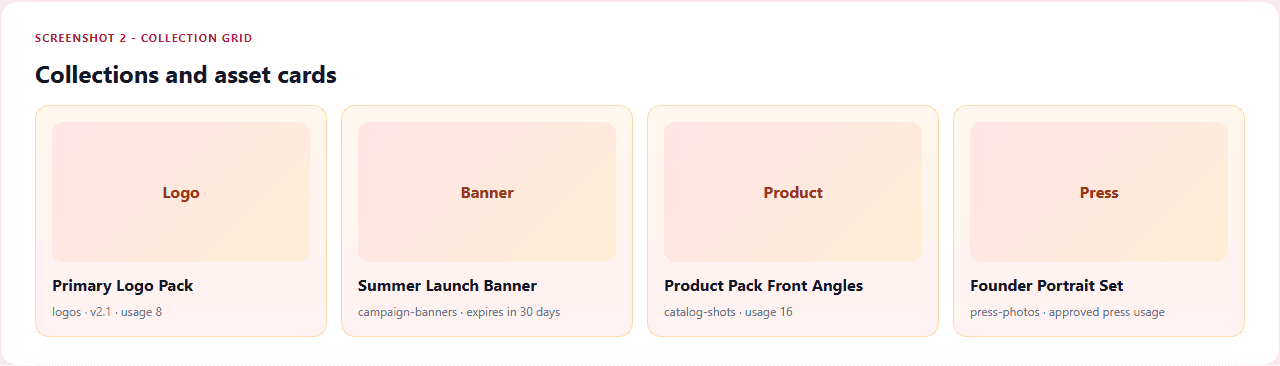Select the Founder Portrait Set card
This screenshot has width=1280, height=366.
coord(1099,221)
